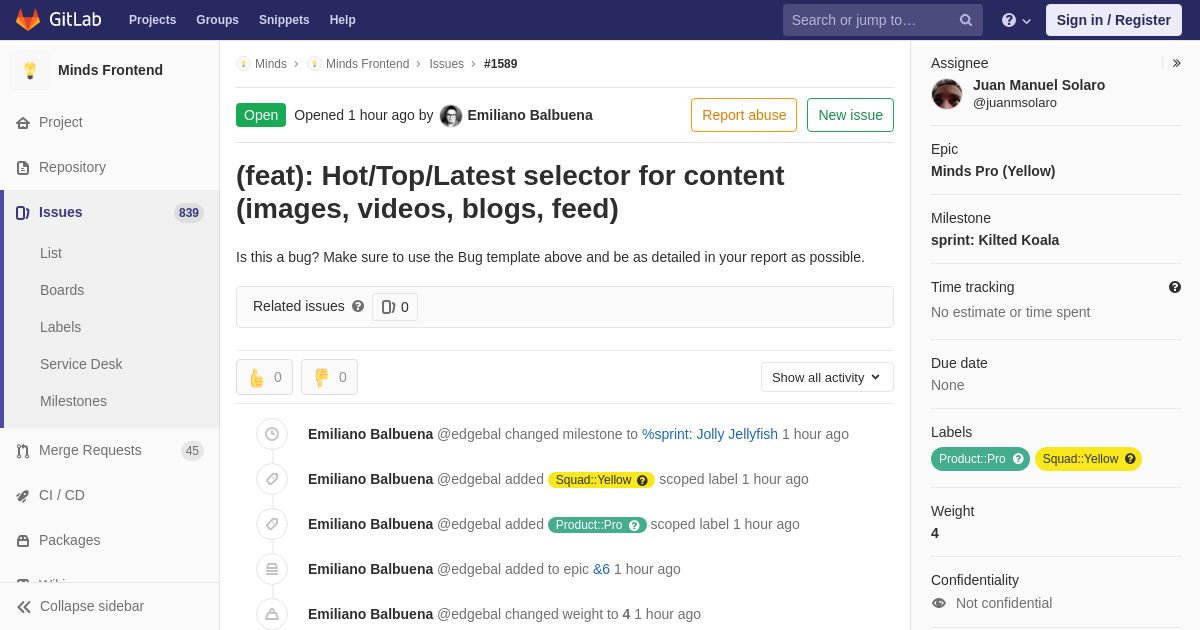
Task: Click the Issues breadcrumb link
Action: point(447,64)
